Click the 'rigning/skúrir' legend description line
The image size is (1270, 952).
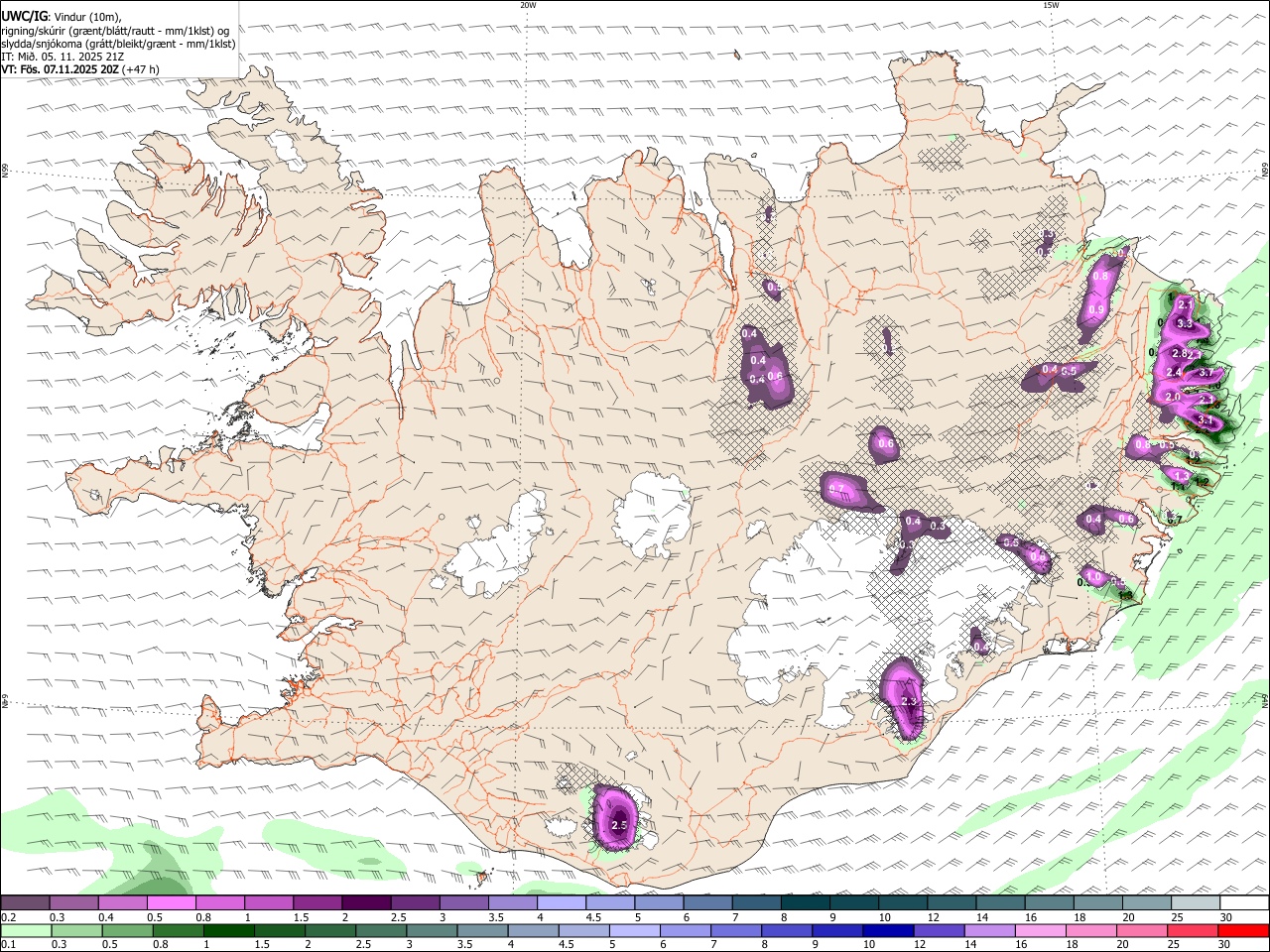pyautogui.click(x=115, y=30)
